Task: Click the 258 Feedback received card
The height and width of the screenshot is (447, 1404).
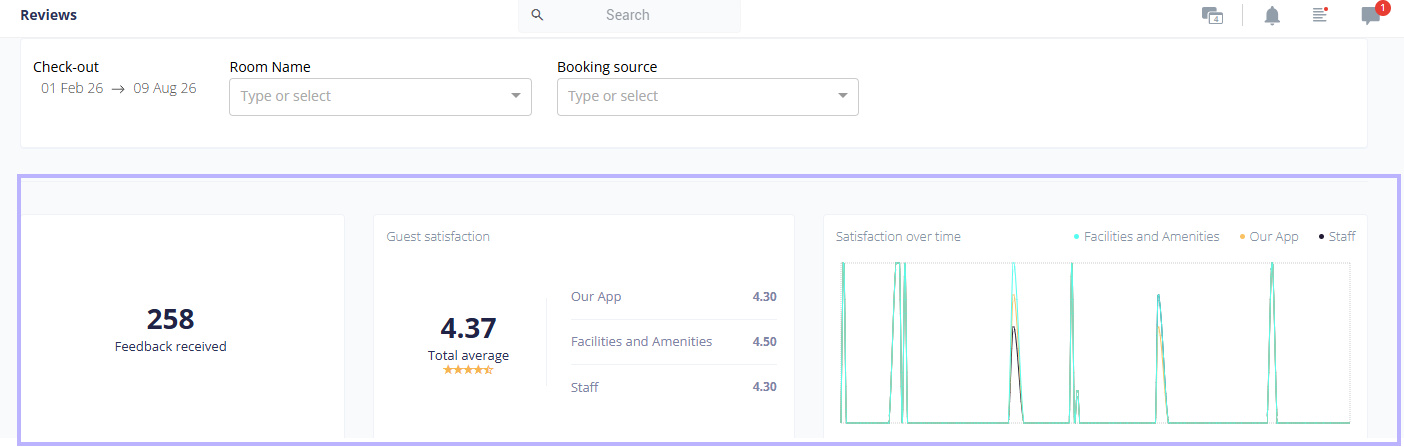Action: (183, 327)
